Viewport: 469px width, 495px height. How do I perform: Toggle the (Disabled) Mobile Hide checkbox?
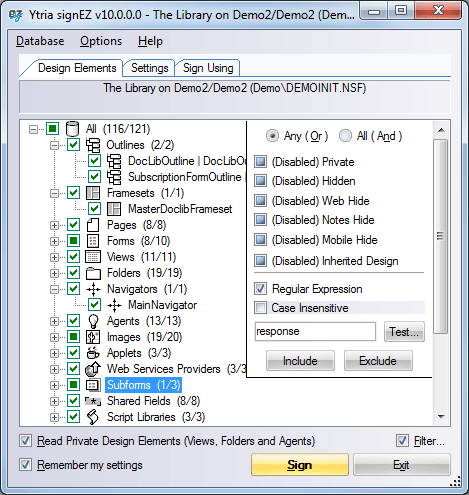[260, 239]
